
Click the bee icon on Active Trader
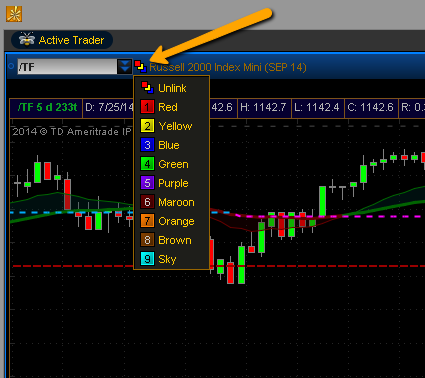click(x=27, y=40)
